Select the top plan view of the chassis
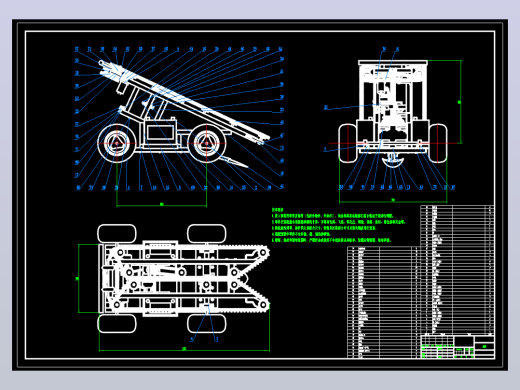 184,279
